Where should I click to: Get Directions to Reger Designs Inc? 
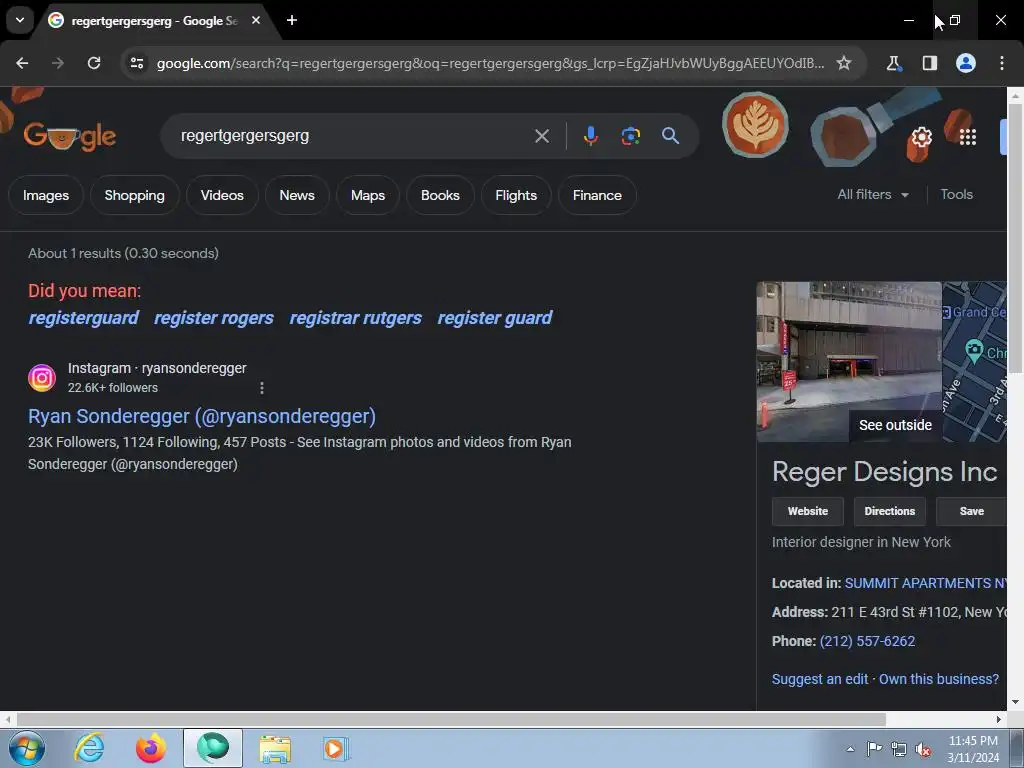[889, 511]
